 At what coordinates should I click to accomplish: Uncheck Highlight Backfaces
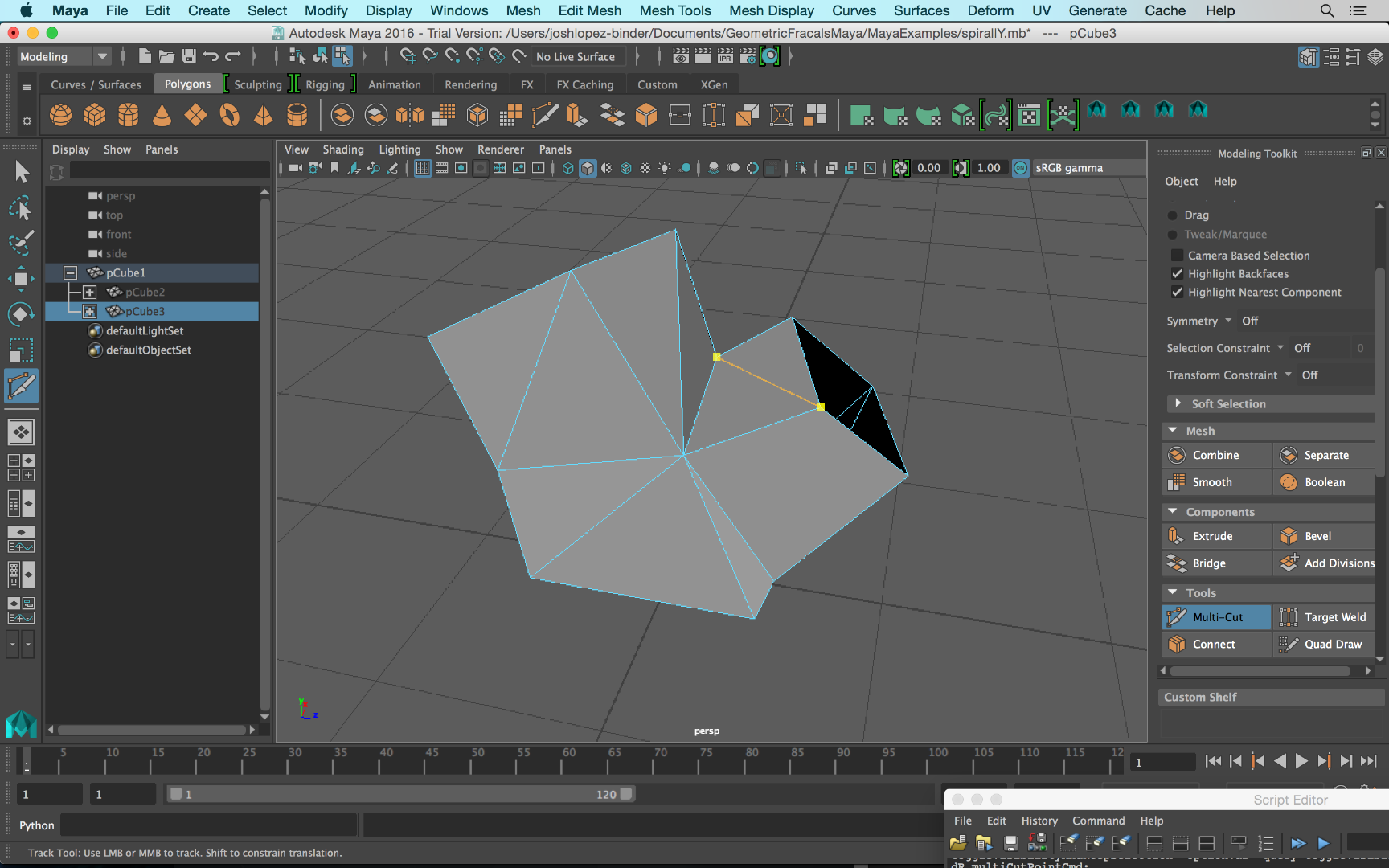pyautogui.click(x=1177, y=274)
